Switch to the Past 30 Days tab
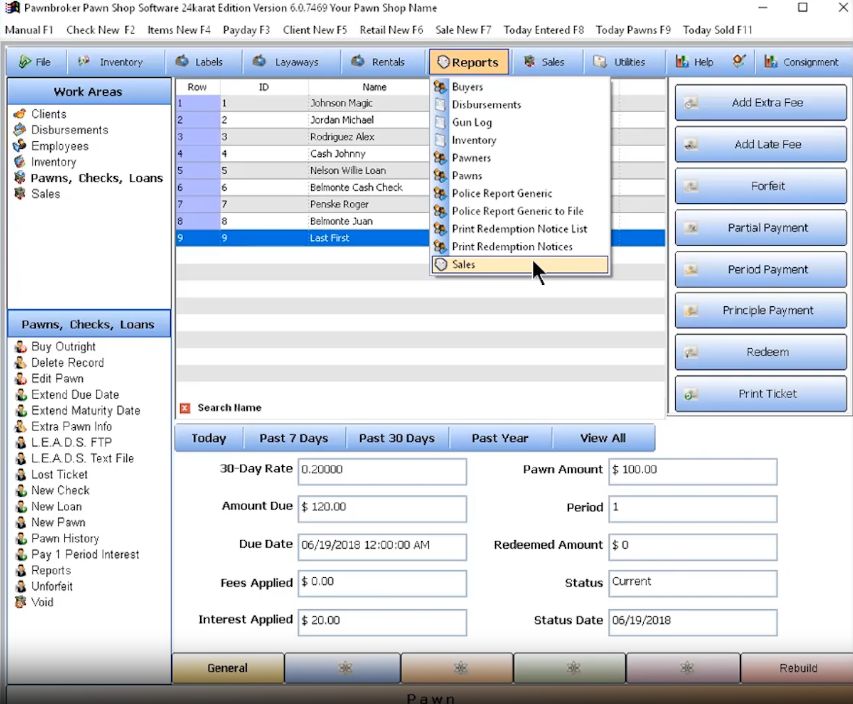The width and height of the screenshot is (853, 704). (x=397, y=439)
